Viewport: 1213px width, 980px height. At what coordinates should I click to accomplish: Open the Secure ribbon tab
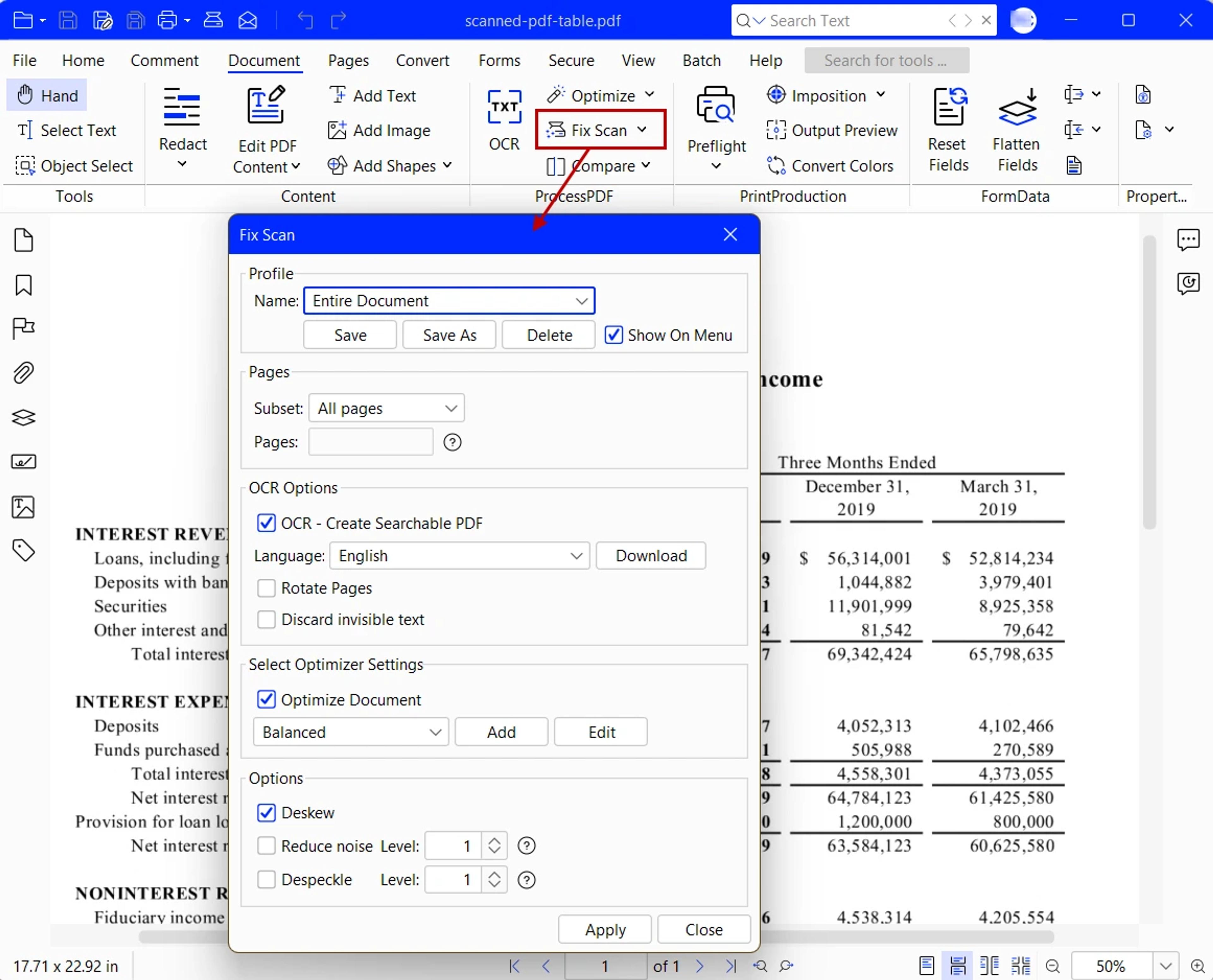[571, 60]
